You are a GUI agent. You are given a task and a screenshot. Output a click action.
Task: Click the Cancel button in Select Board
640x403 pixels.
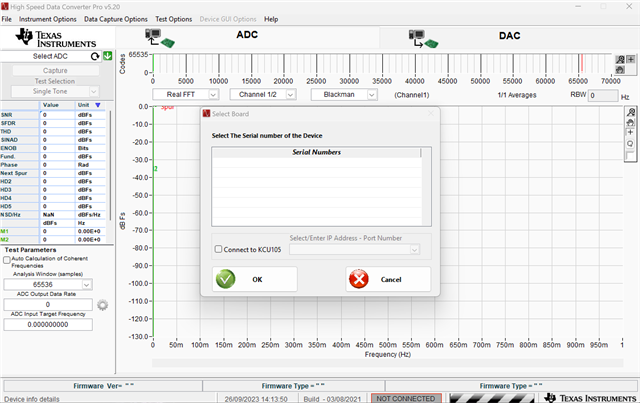click(x=388, y=279)
